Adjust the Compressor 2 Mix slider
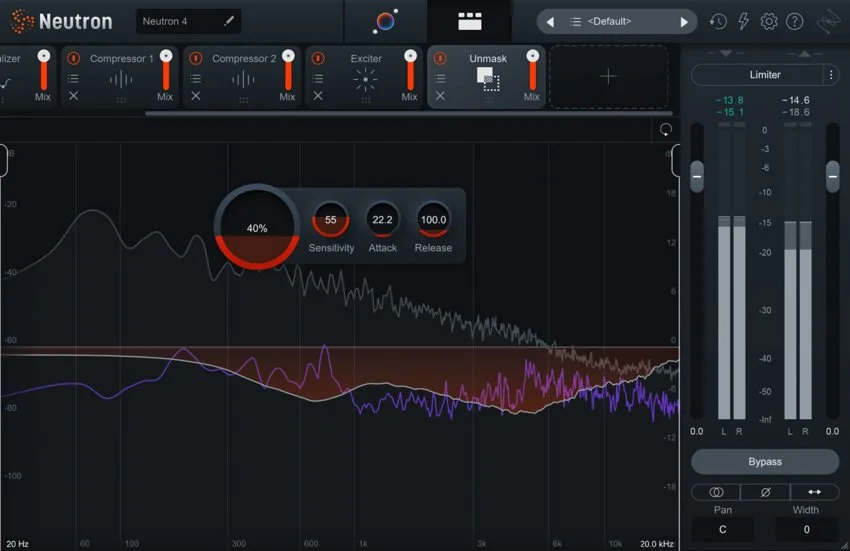This screenshot has height=551, width=850. (288, 71)
